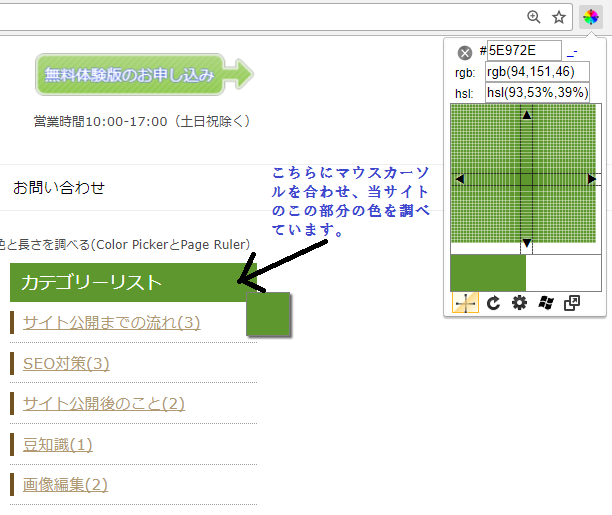
Task: Nudge picker left with the left arrow
Action: [460, 179]
